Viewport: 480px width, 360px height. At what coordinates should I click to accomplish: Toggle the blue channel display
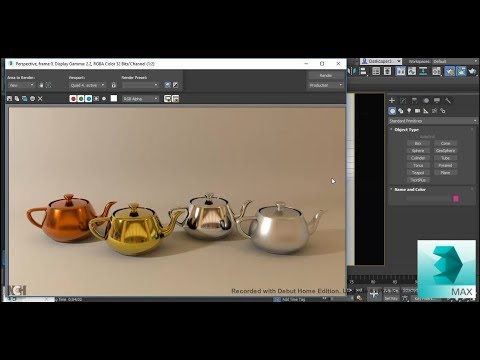pos(89,99)
